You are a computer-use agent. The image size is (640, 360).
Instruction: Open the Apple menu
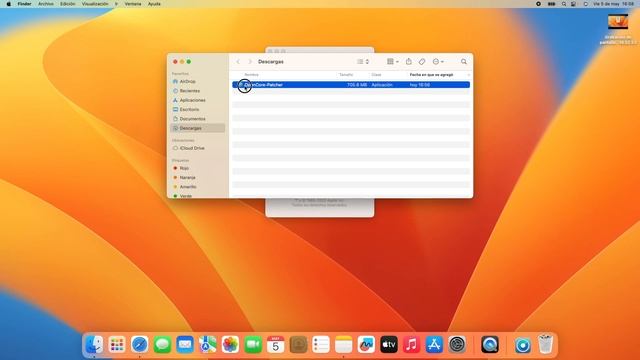point(9,4)
